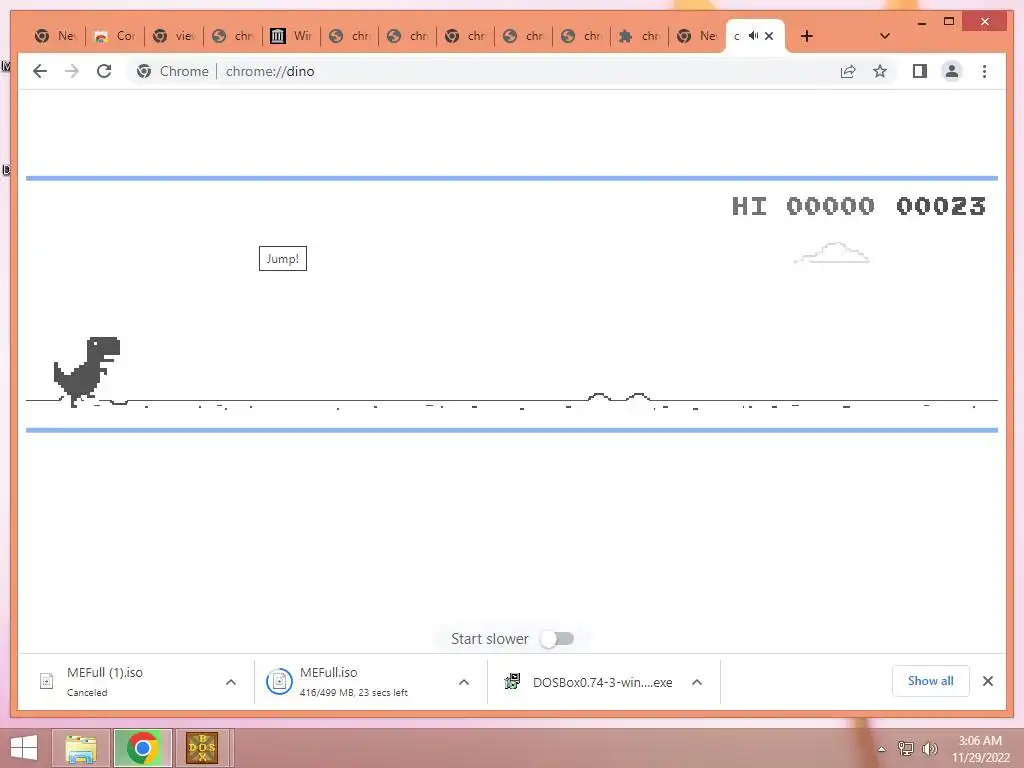1024x768 pixels.
Task: Show hidden system tray icons
Action: pyautogui.click(x=882, y=749)
